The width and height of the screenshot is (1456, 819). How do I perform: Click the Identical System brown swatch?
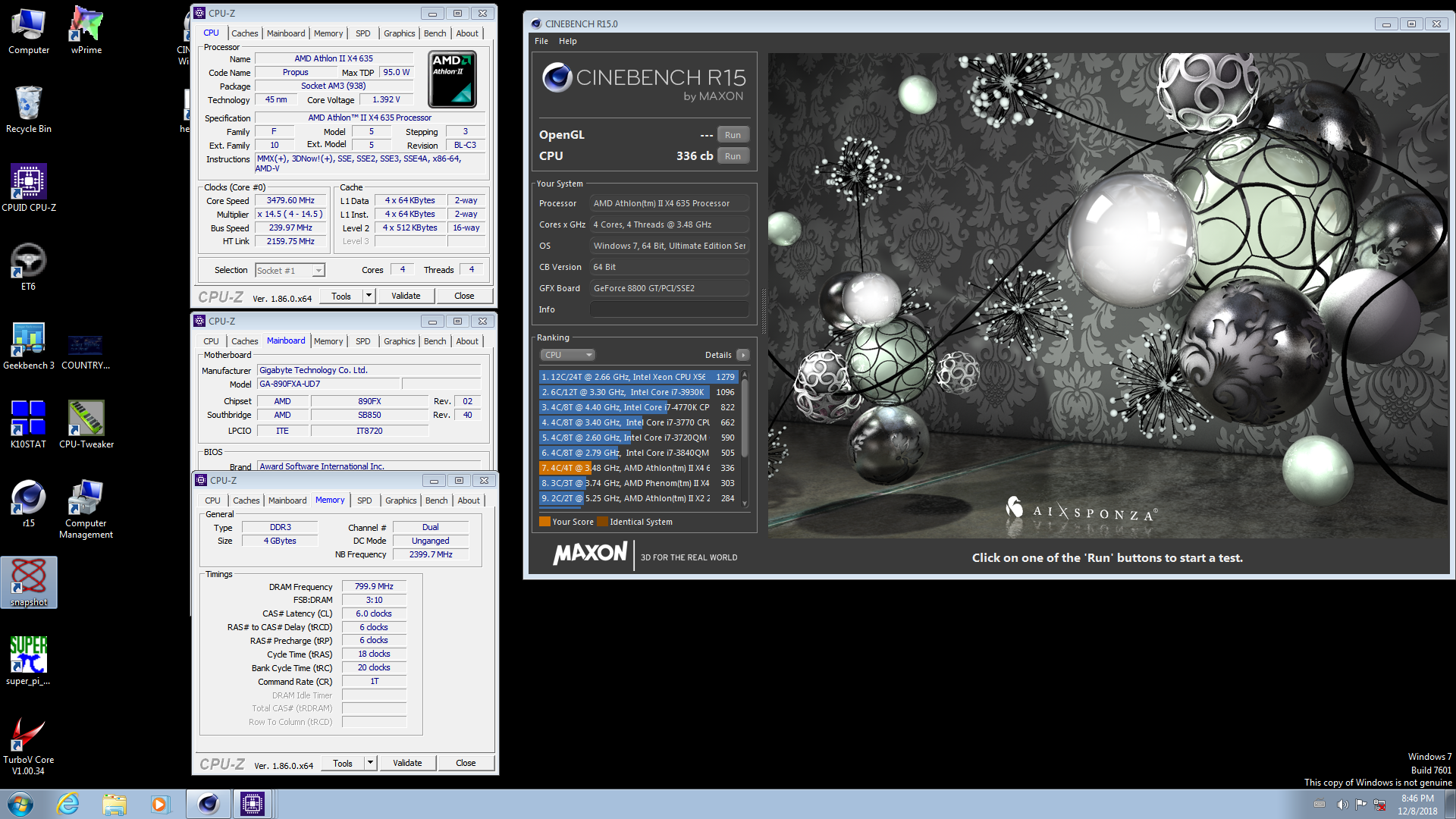point(602,522)
